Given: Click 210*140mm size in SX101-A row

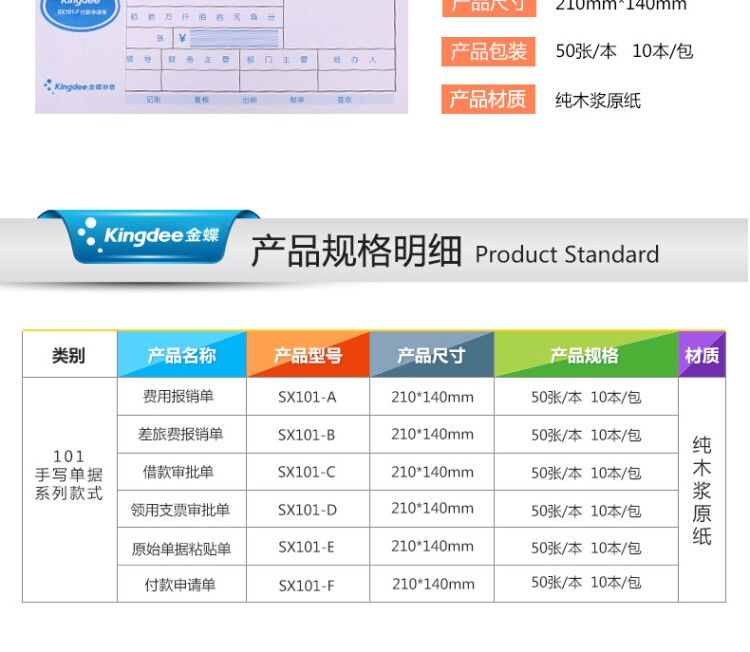Looking at the screenshot, I should (432, 397).
